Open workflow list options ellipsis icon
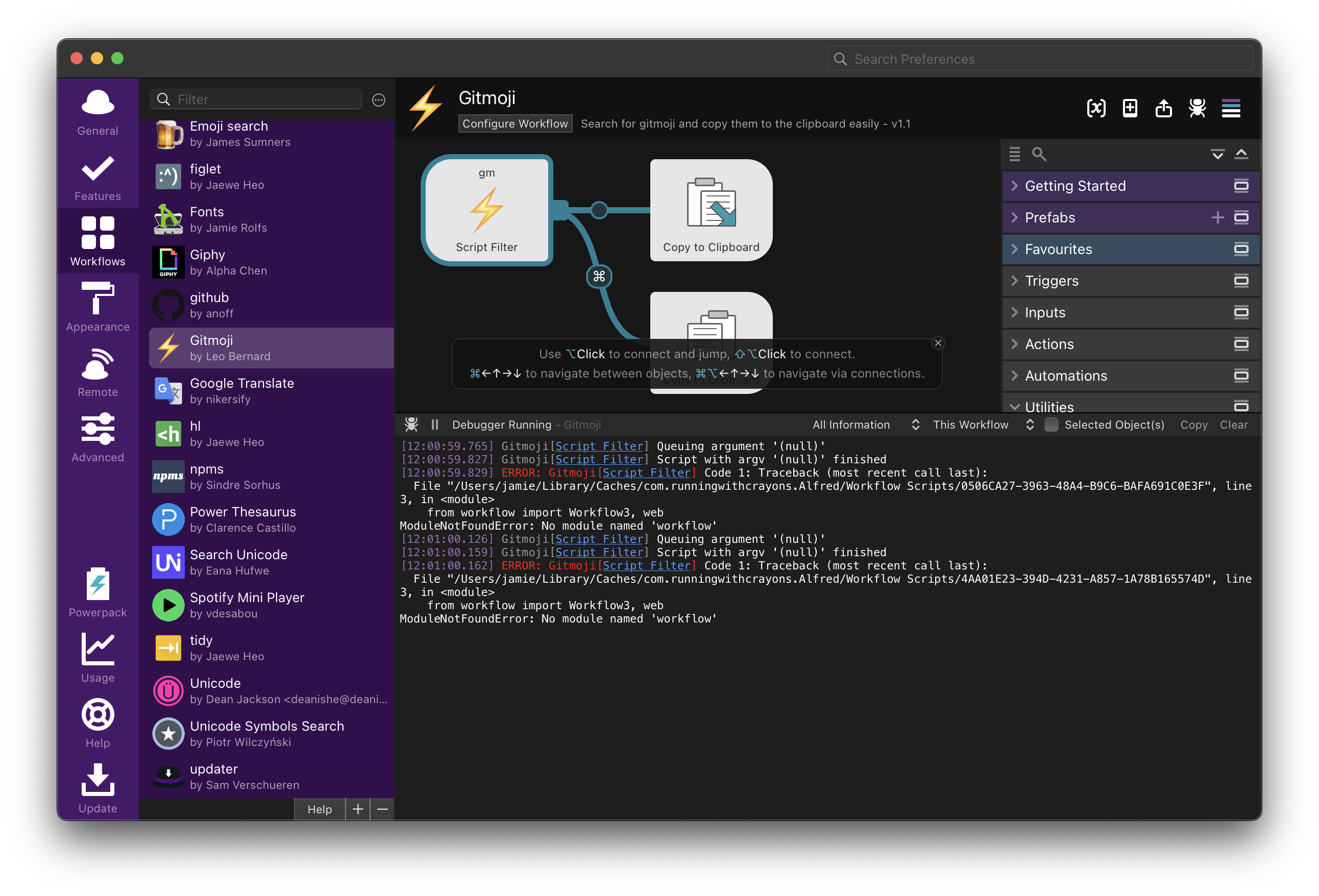Viewport: 1319px width, 896px height. tap(379, 100)
